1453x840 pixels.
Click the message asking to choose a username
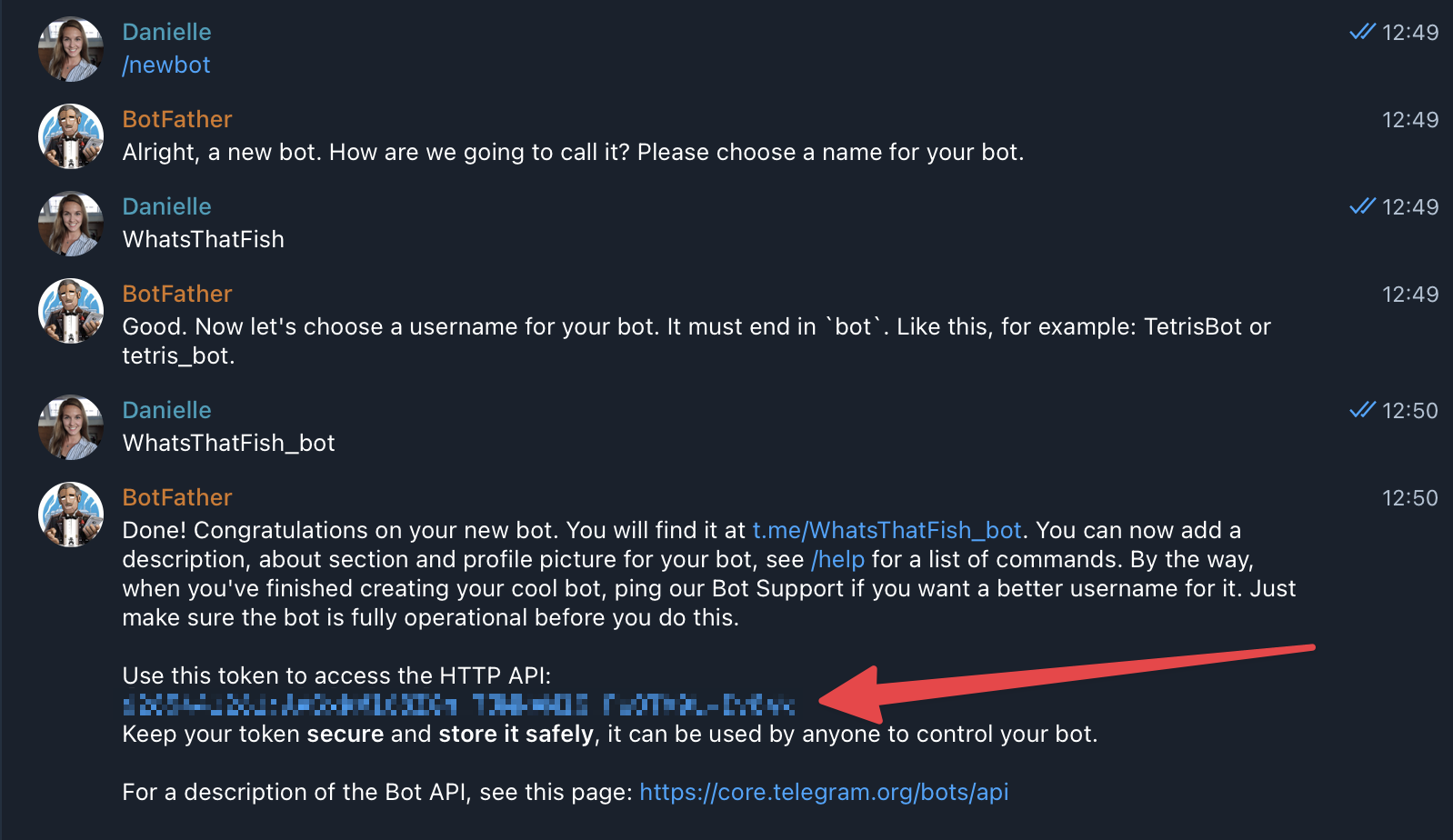636,341
